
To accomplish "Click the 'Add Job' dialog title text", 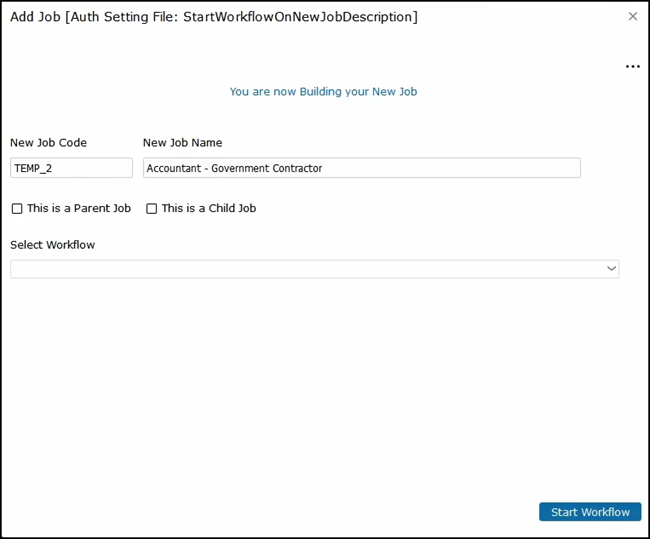I will click(36, 17).
